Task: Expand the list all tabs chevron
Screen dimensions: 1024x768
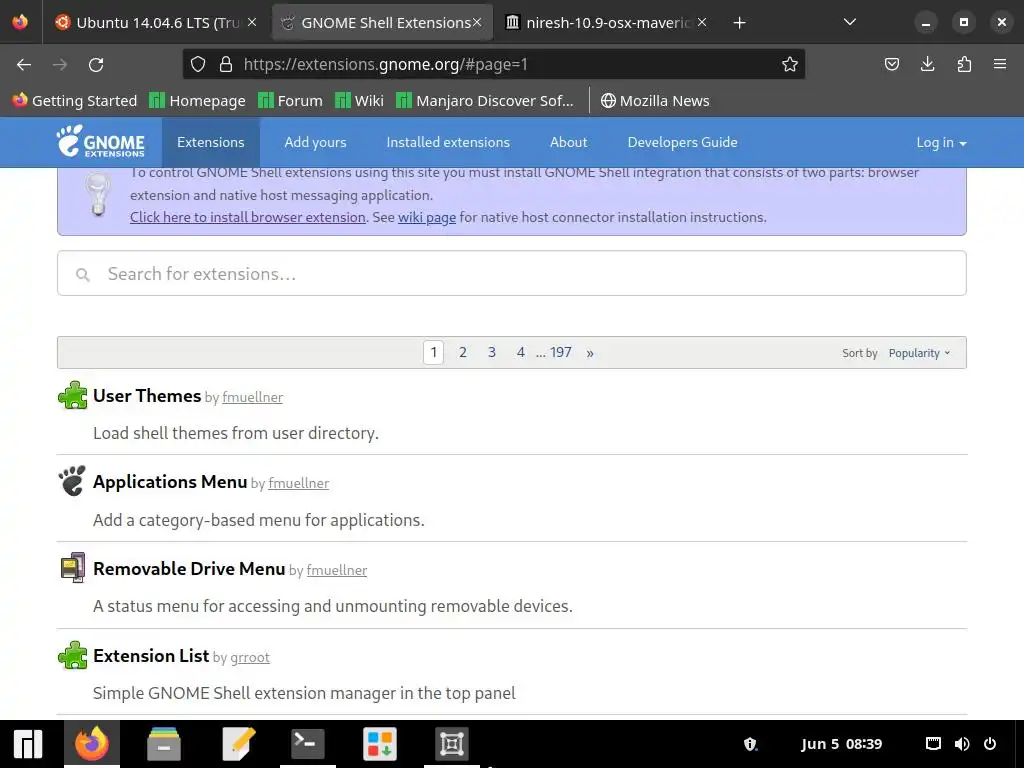Action: [850, 22]
